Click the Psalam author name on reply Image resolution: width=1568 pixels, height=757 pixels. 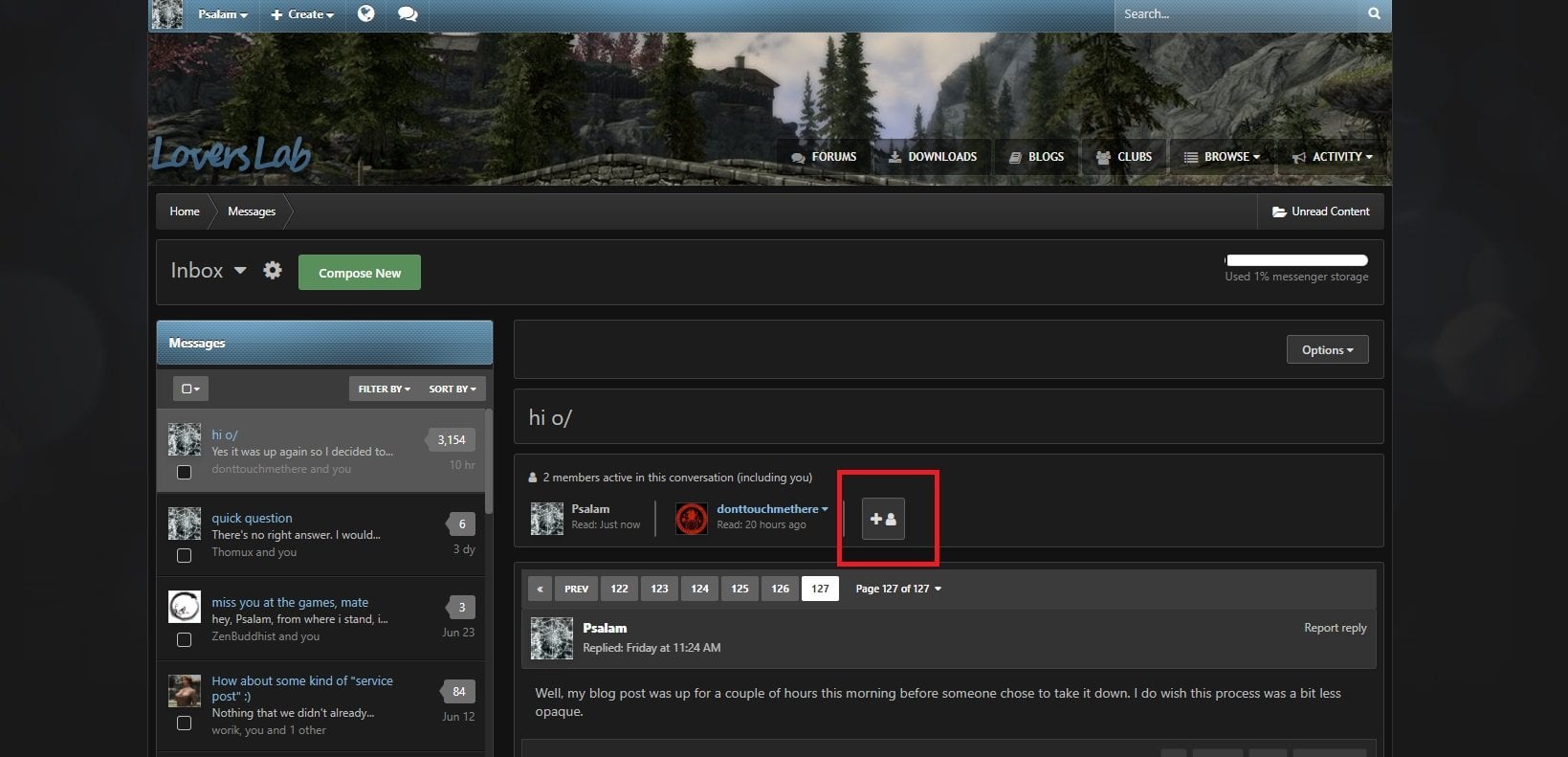pyautogui.click(x=605, y=629)
